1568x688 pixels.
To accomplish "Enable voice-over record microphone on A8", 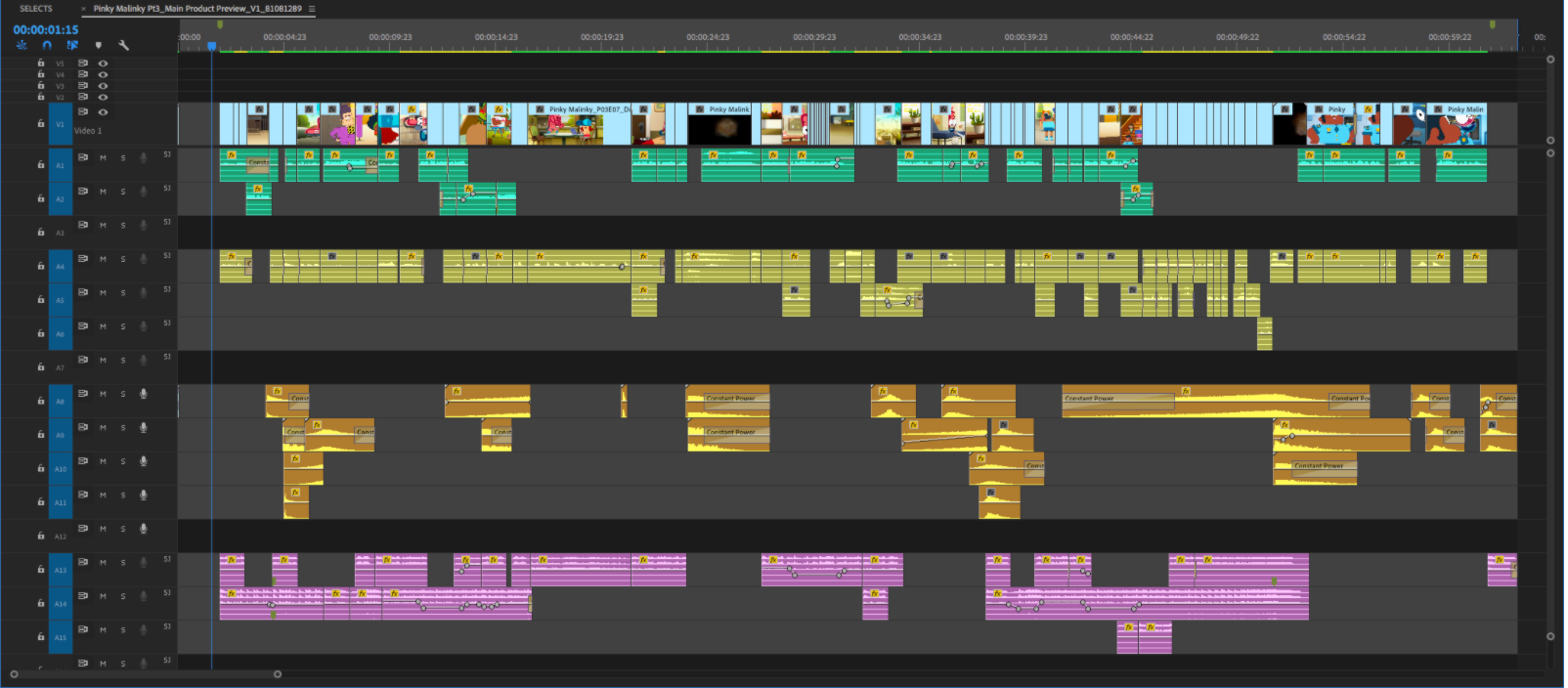I will pyautogui.click(x=144, y=394).
